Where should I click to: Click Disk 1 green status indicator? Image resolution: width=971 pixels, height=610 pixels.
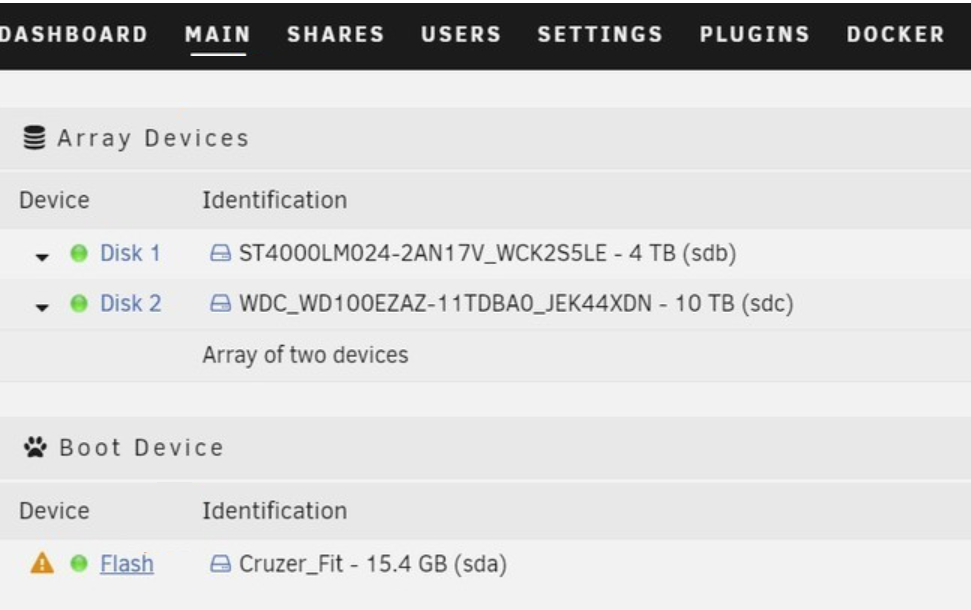coord(79,254)
